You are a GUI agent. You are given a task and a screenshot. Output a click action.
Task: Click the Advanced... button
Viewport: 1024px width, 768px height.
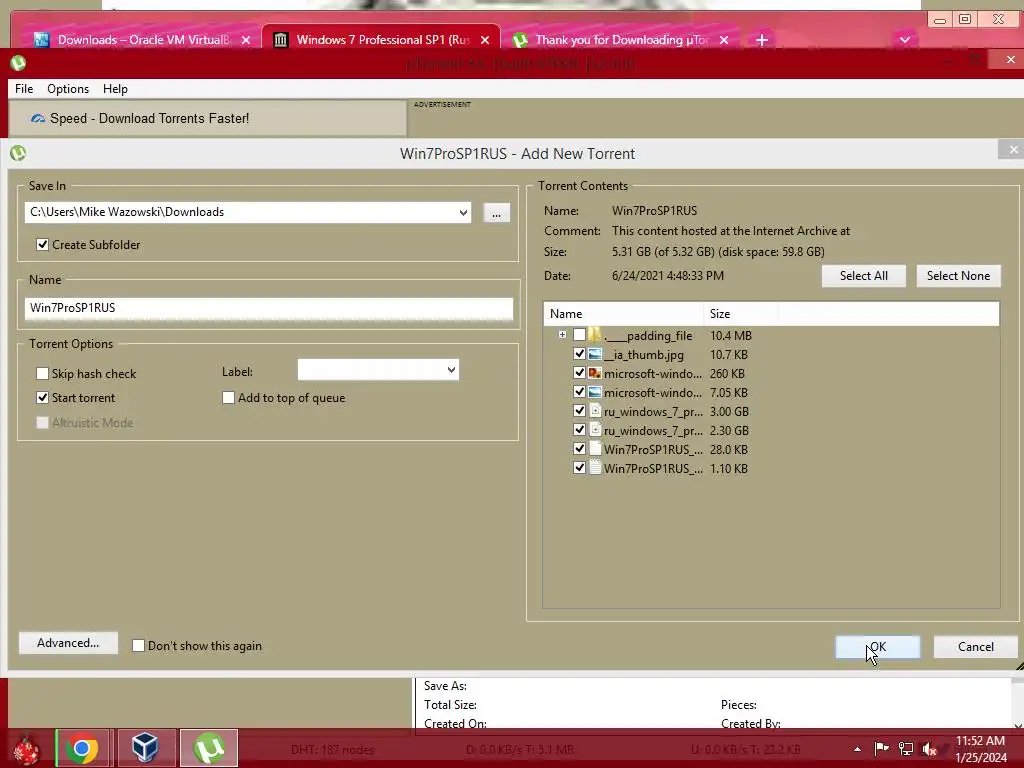click(69, 643)
